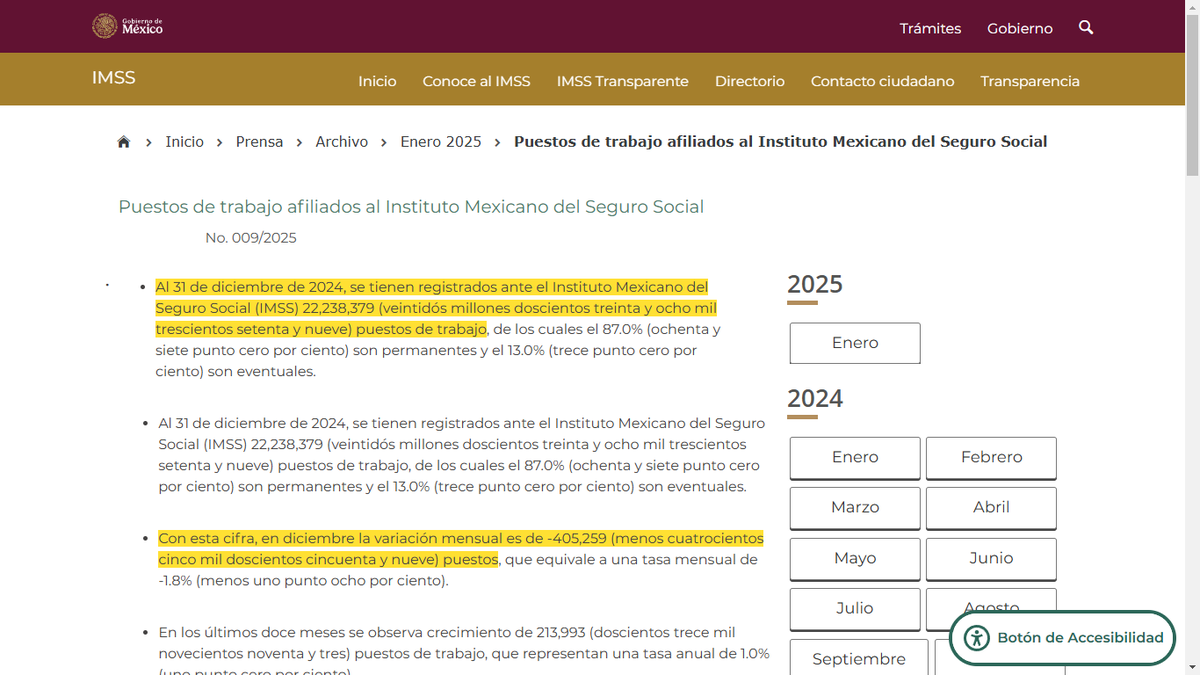
Task: Select Enero button under 2025
Action: (855, 343)
